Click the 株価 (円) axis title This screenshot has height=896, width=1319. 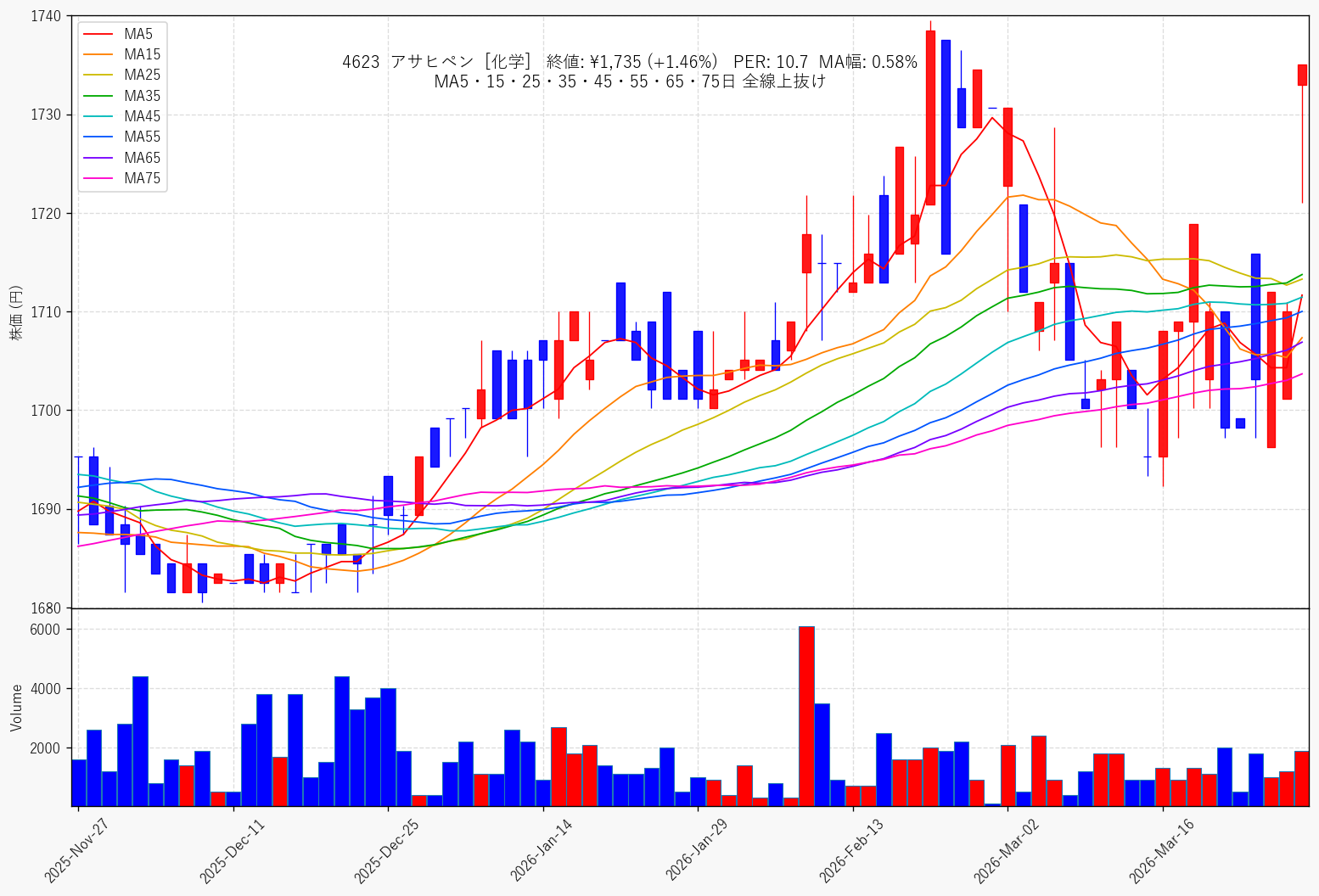[x=16, y=312]
